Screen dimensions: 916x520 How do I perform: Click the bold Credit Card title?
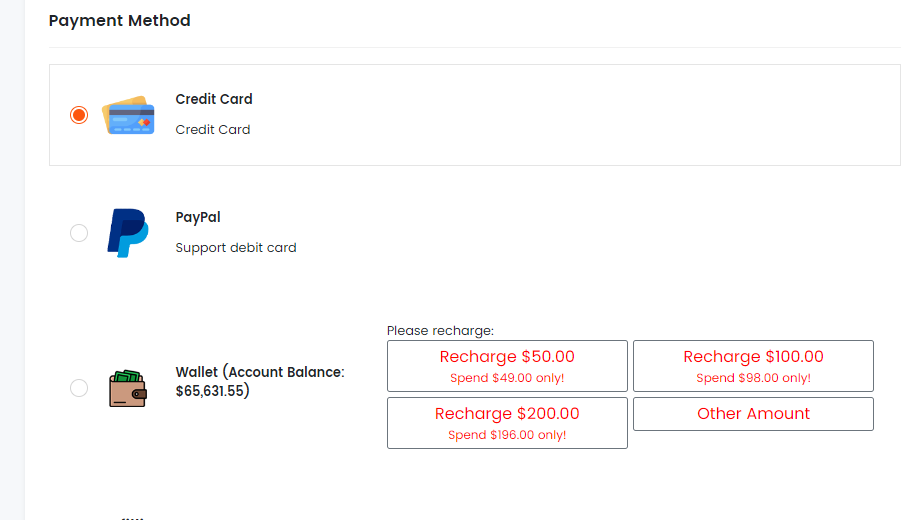tap(214, 99)
